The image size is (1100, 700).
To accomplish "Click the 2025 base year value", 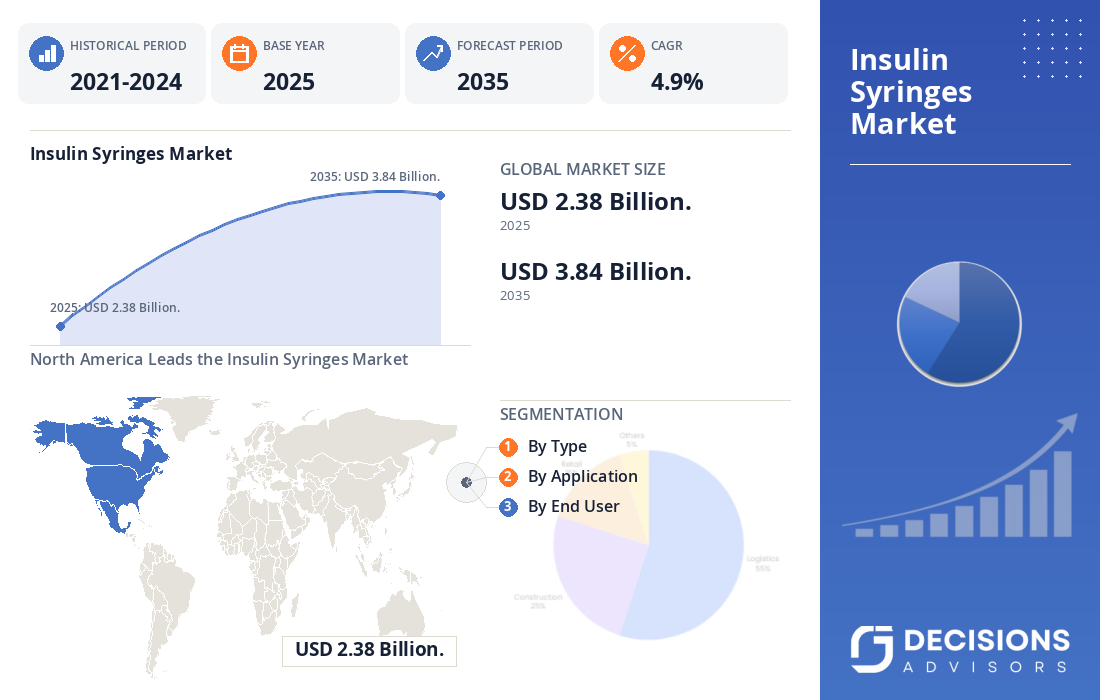I will coord(288,82).
